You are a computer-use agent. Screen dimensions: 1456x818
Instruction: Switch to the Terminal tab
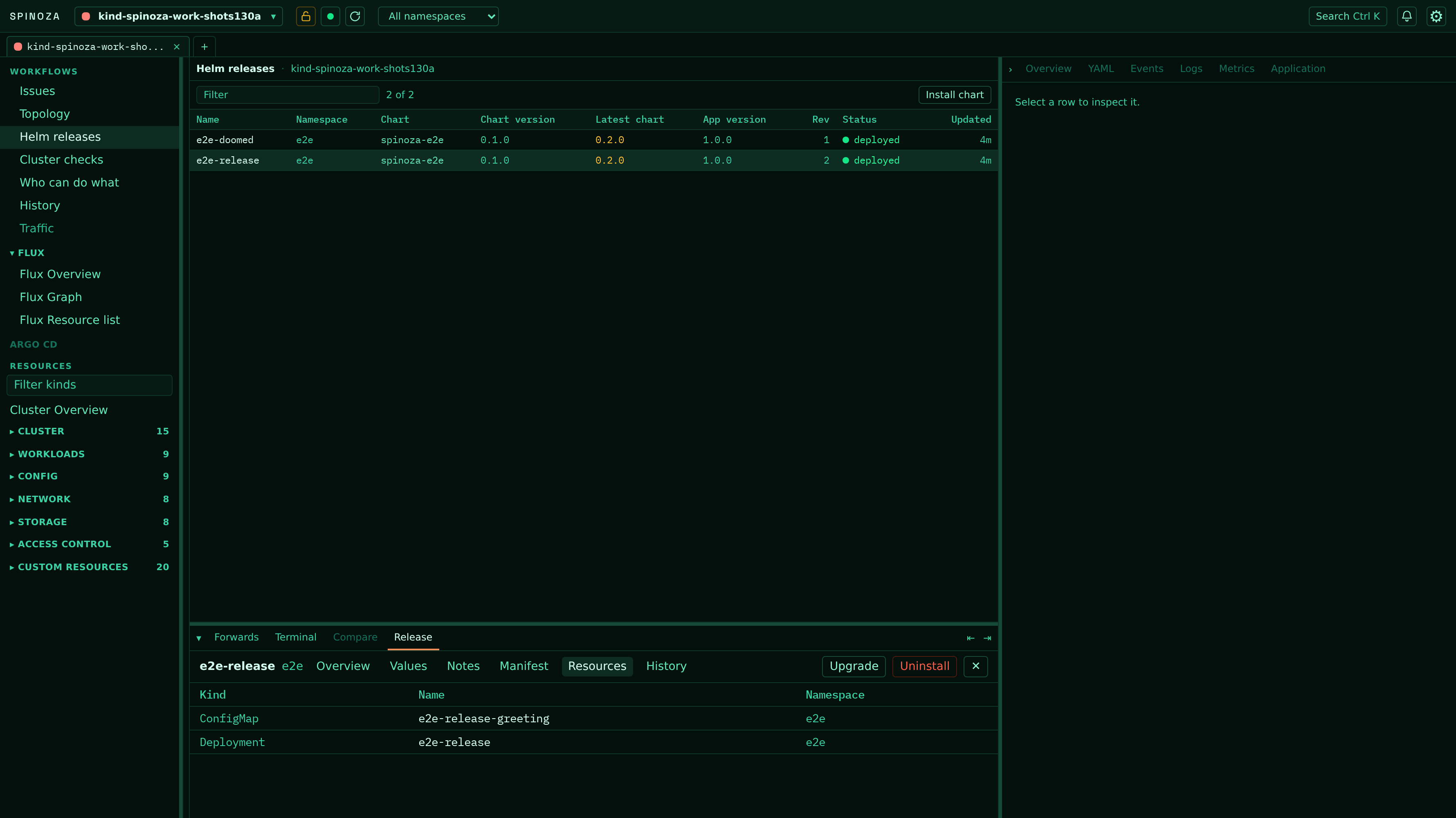coord(296,637)
